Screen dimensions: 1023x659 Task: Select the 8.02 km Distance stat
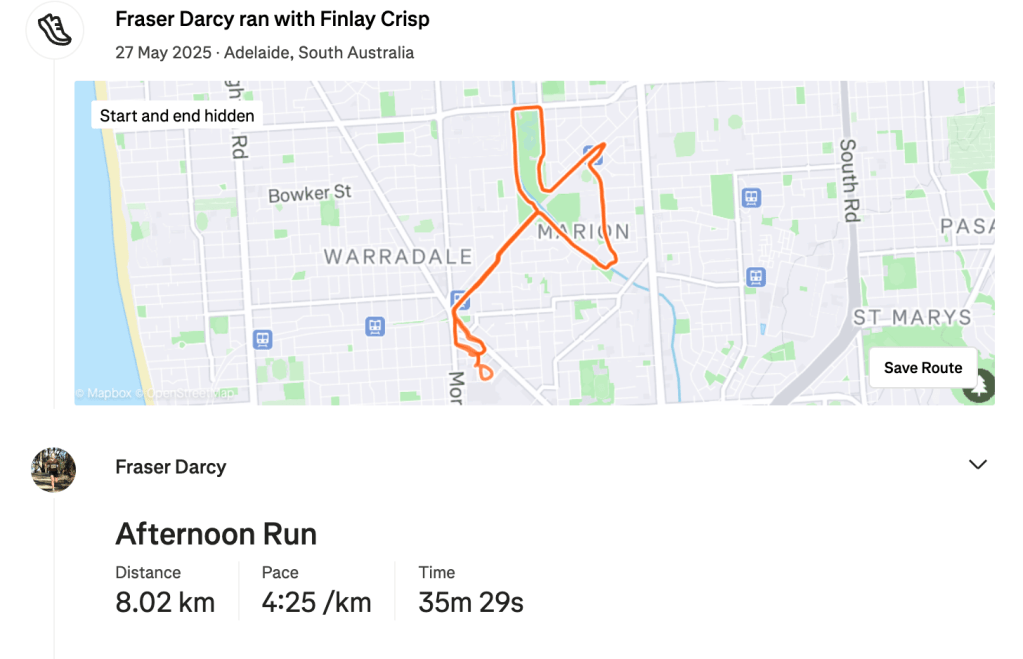click(165, 603)
